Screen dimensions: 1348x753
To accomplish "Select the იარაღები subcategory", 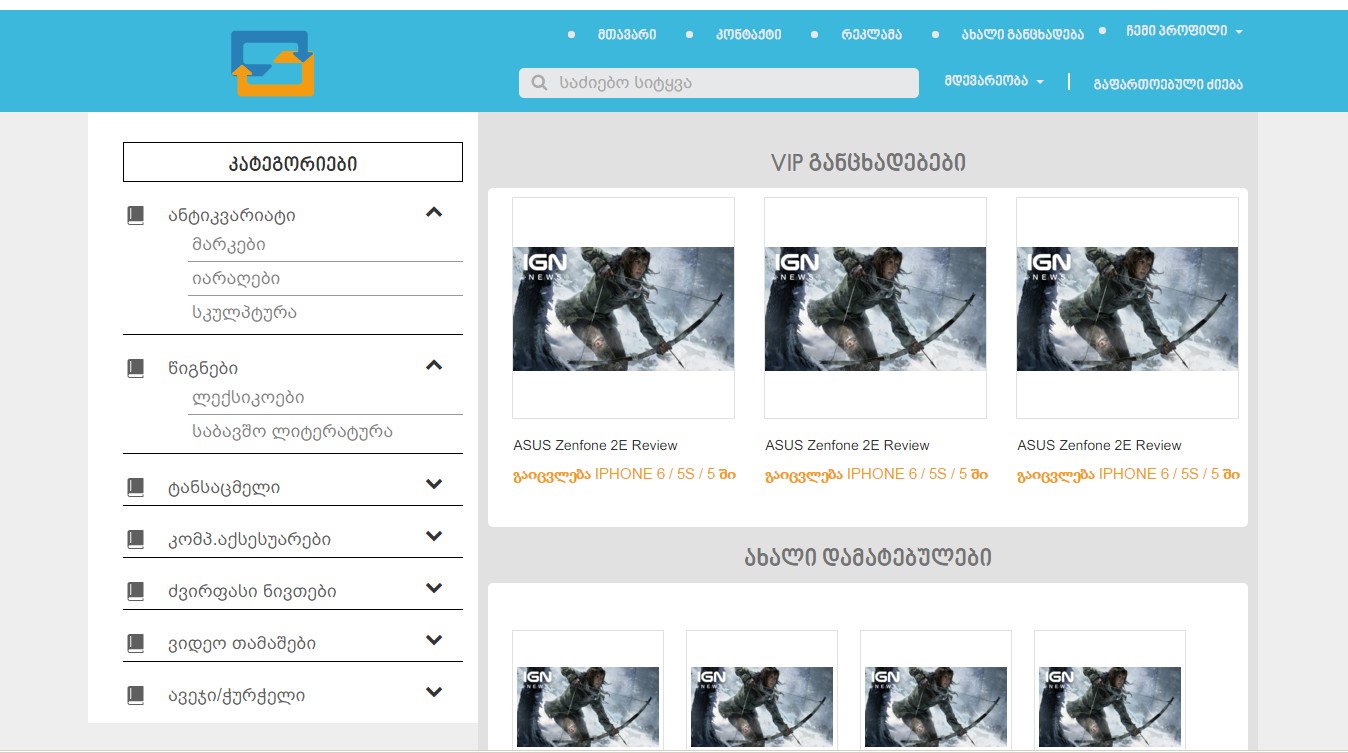I will [x=236, y=279].
